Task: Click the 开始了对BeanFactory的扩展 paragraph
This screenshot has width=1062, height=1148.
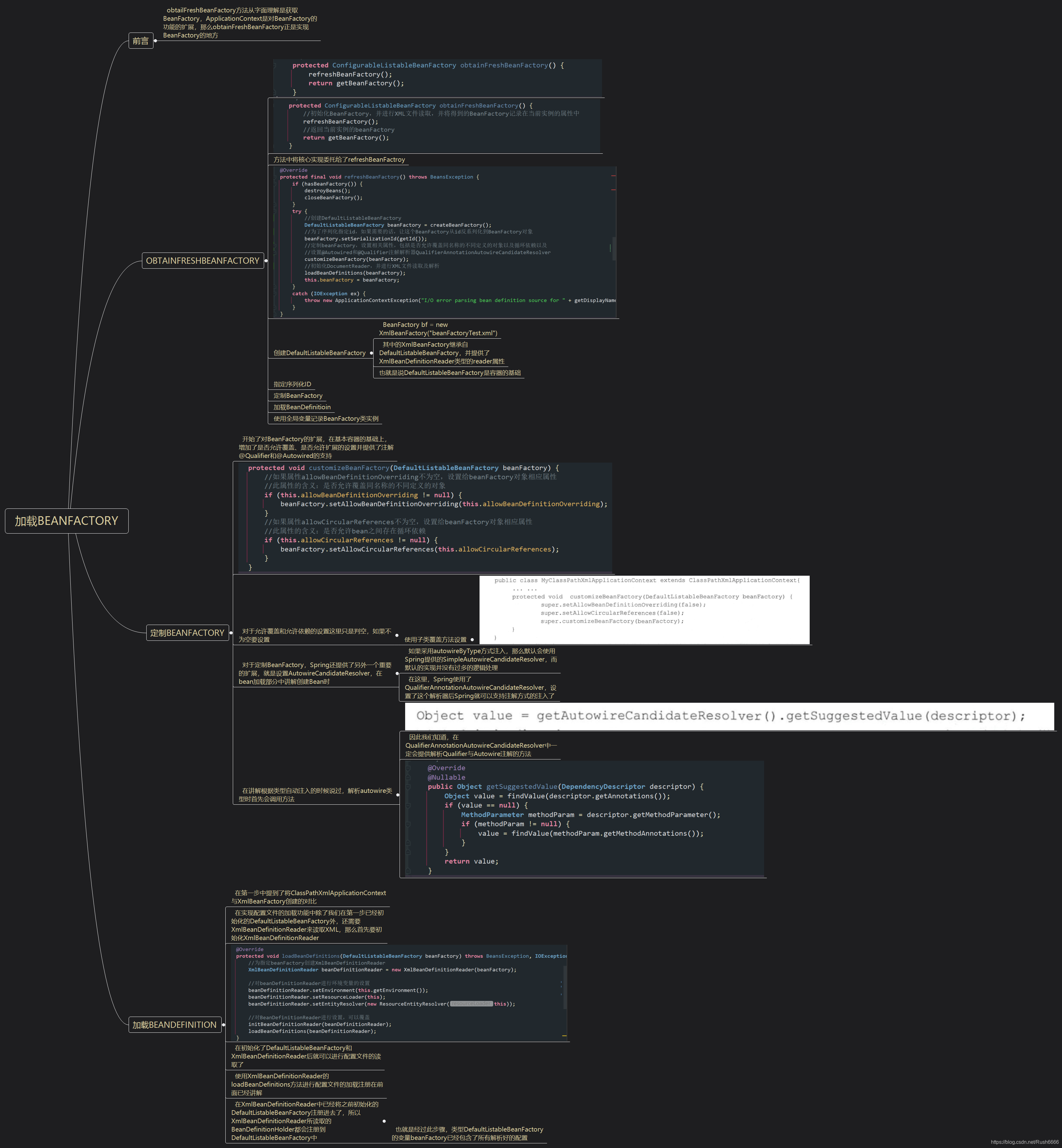Action: tap(316, 447)
